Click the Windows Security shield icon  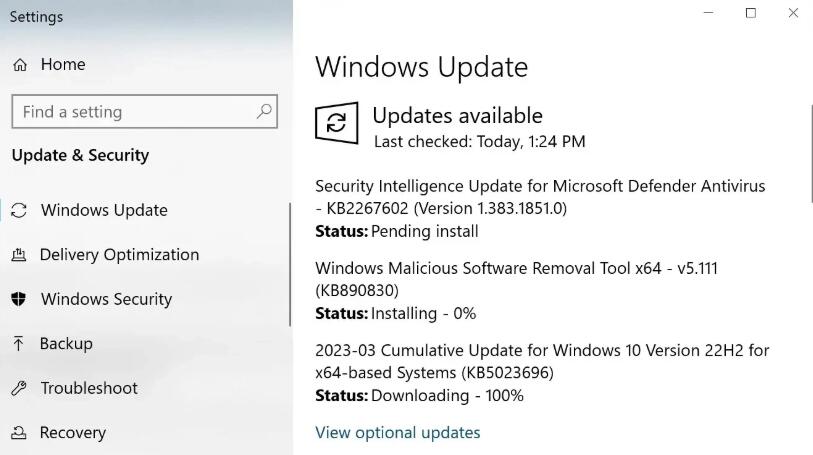[19, 299]
